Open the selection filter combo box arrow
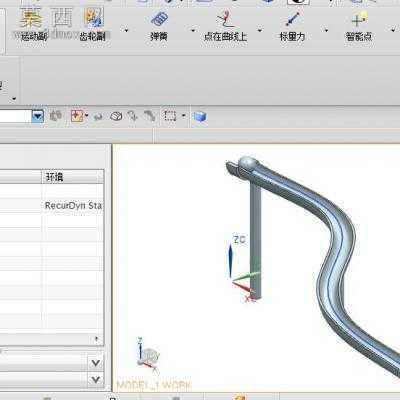 (38, 116)
